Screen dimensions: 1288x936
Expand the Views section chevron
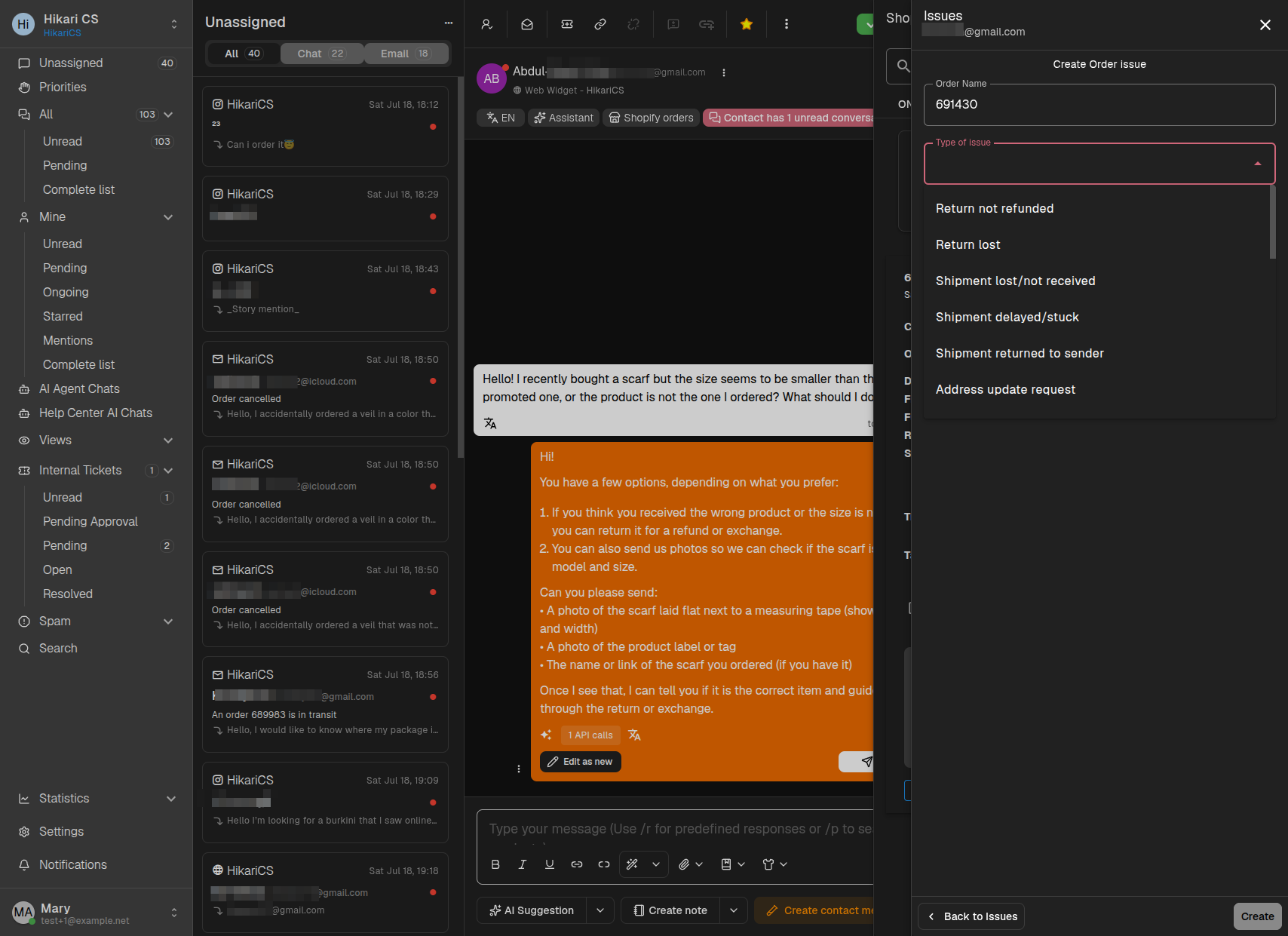coord(168,440)
